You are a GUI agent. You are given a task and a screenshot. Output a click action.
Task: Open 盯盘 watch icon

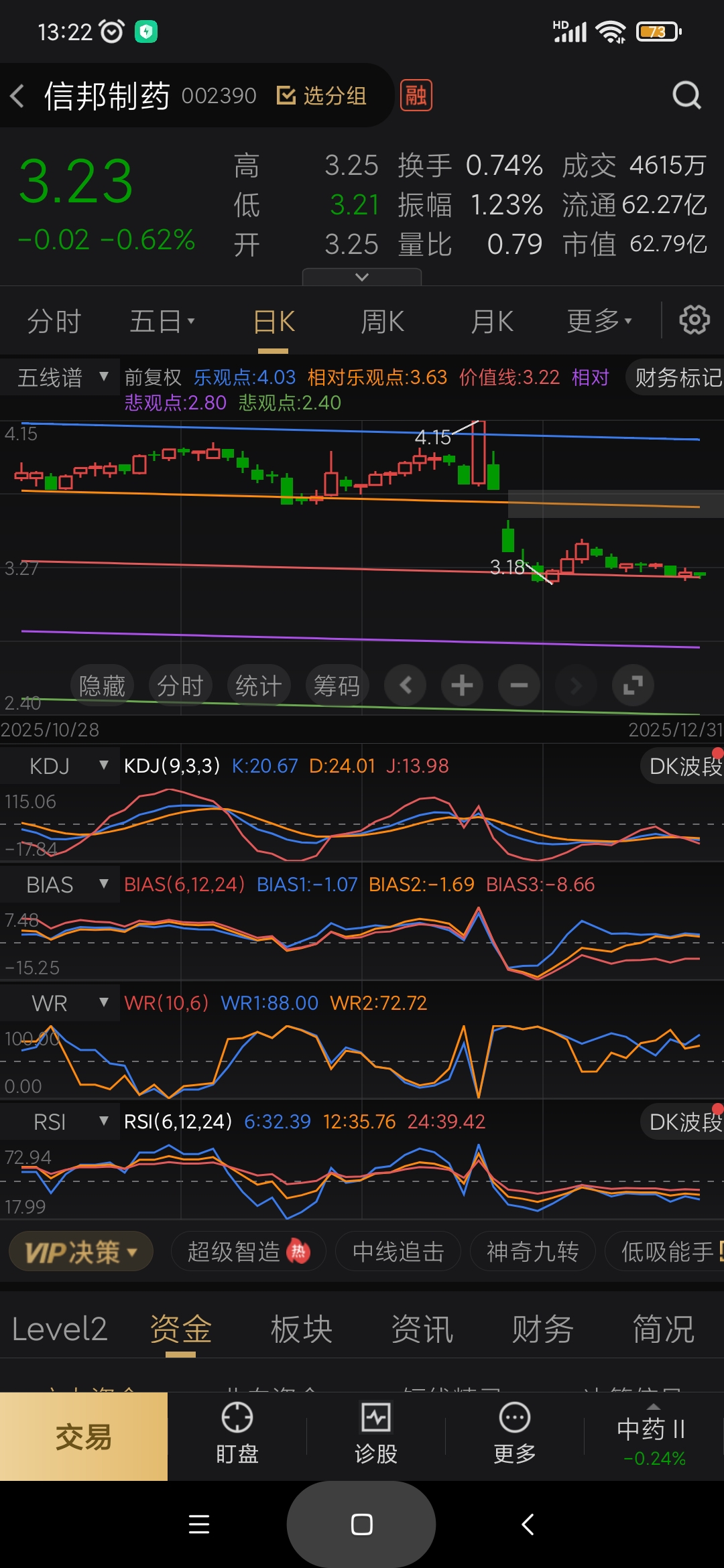tap(237, 1434)
